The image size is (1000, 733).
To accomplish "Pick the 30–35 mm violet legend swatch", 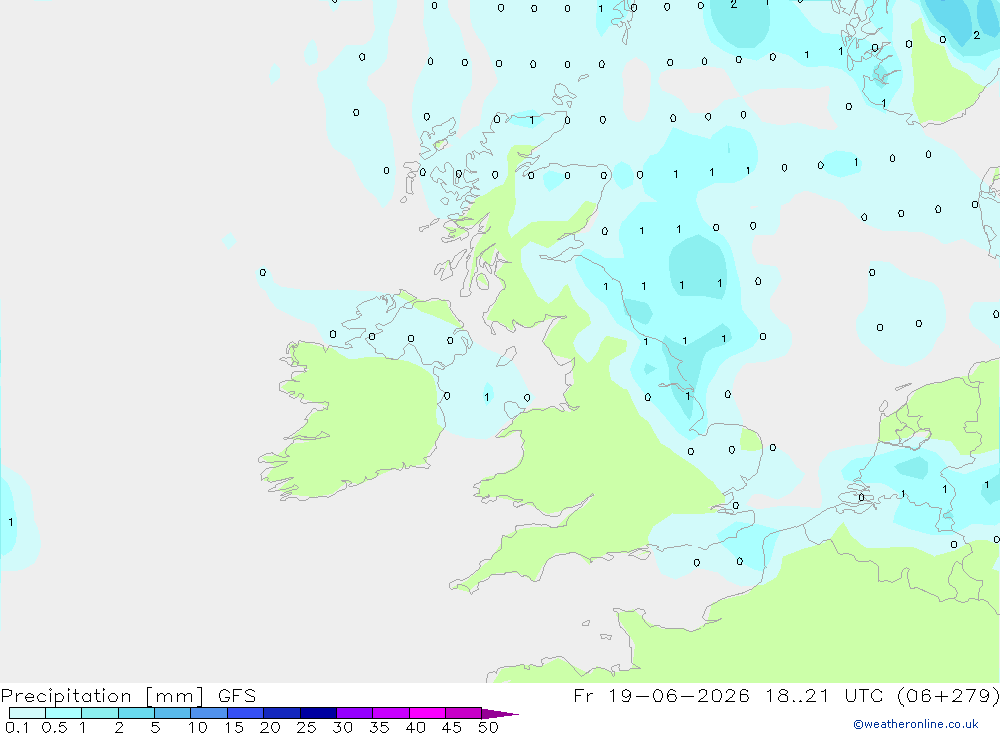I will [x=355, y=713].
